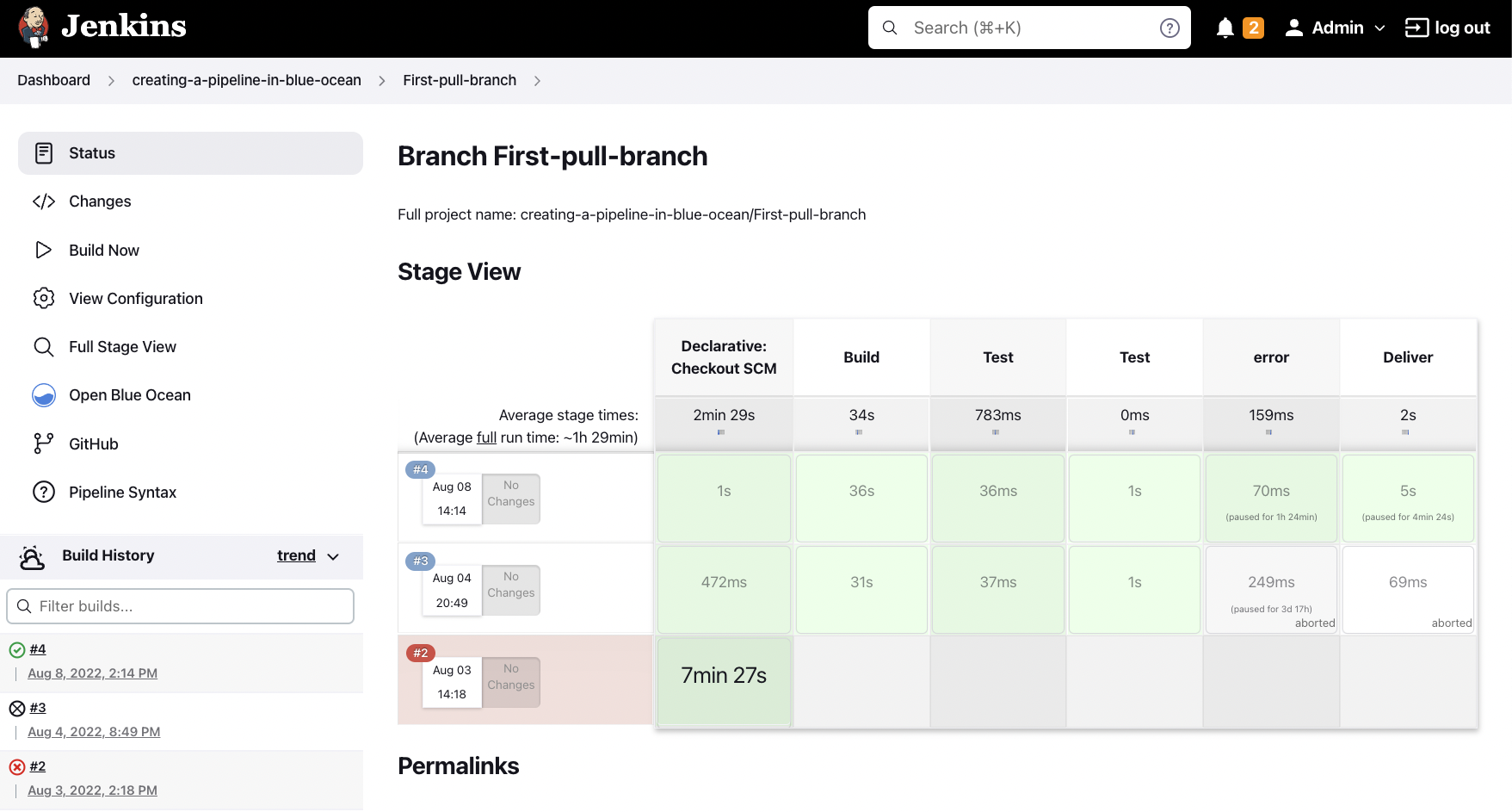Expand the breadcrumb chevron after First-pull-branch
The image size is (1512, 812).
click(537, 80)
